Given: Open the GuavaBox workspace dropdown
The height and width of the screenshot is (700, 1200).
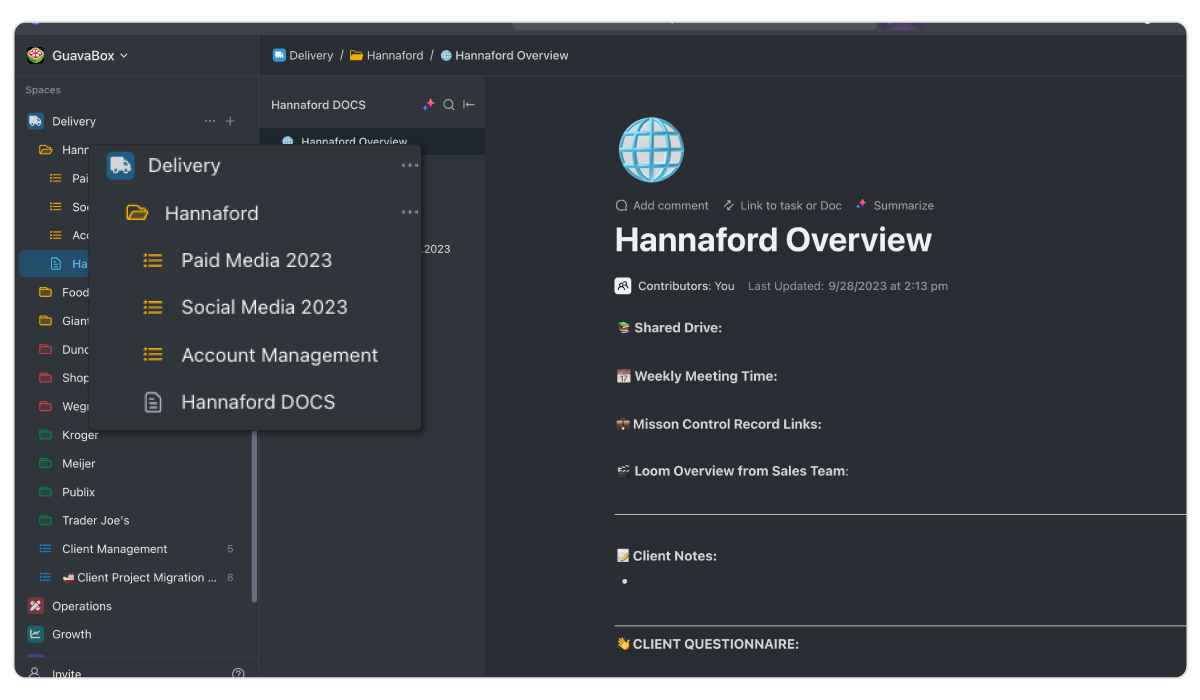Looking at the screenshot, I should [x=78, y=56].
